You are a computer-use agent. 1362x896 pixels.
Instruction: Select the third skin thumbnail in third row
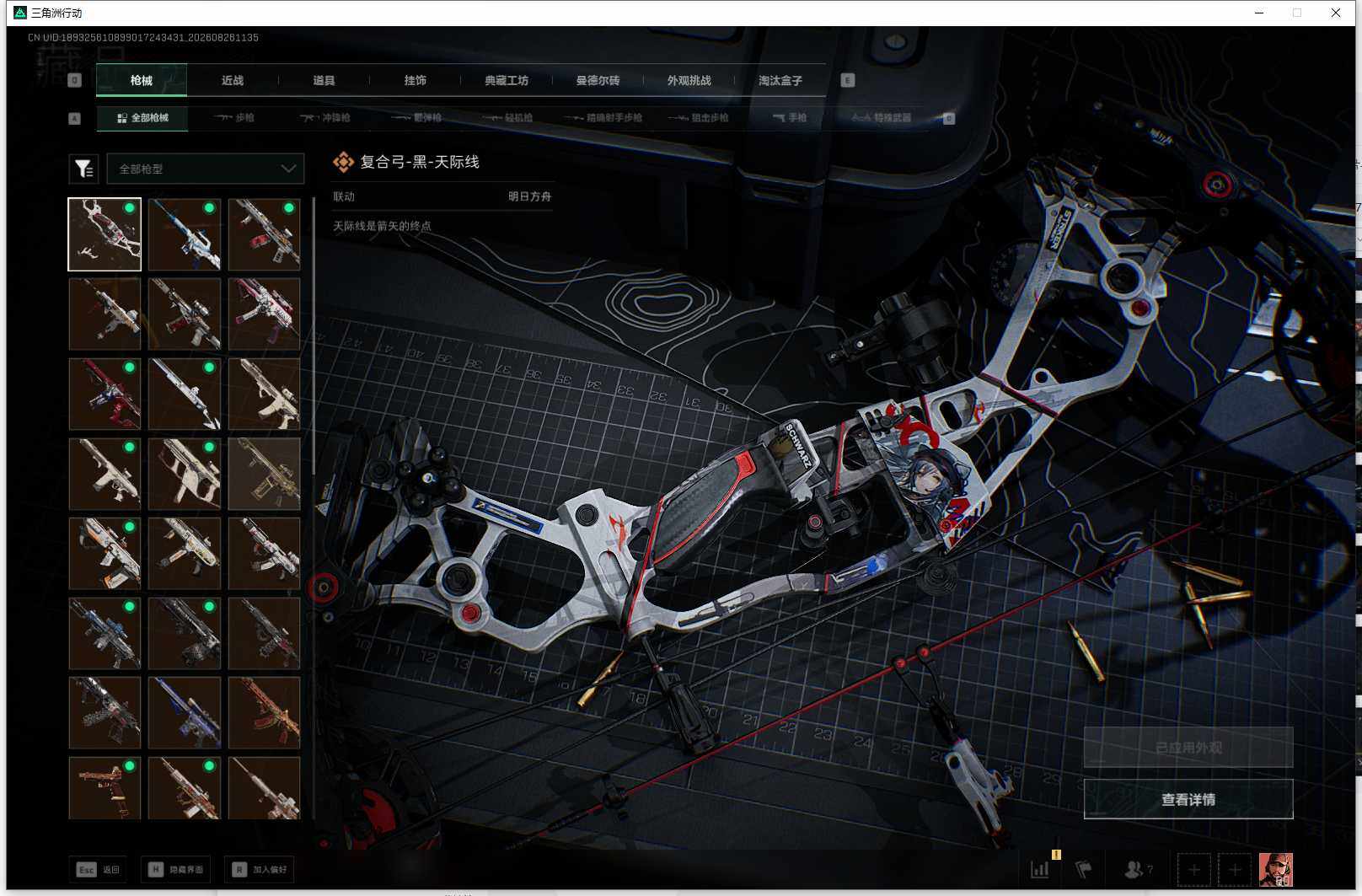click(x=264, y=394)
